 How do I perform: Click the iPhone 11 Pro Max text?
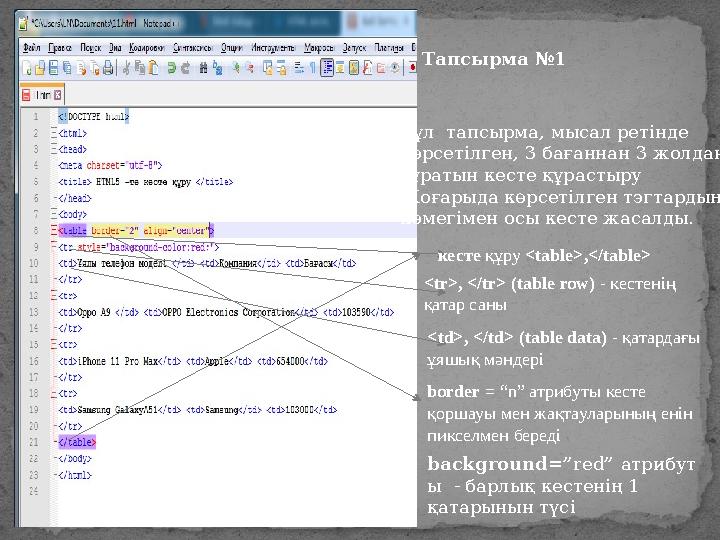pyautogui.click(x=118, y=361)
